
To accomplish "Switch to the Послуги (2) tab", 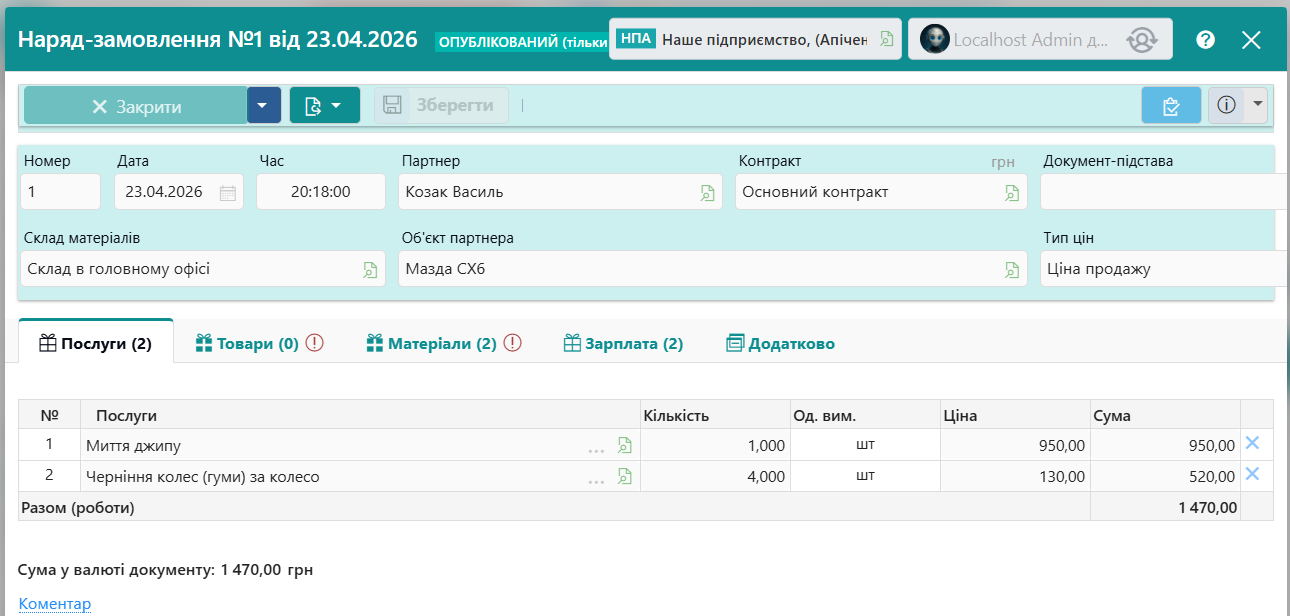I will (96, 343).
